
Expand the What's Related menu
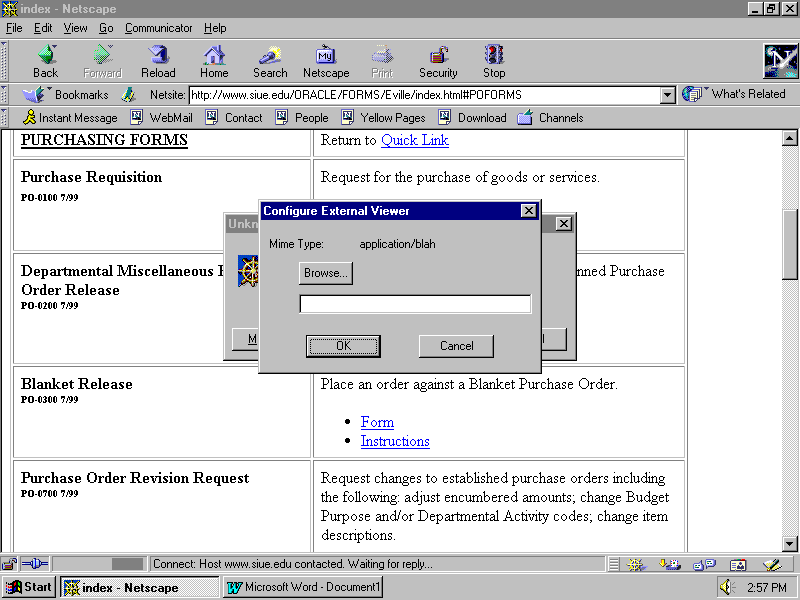click(734, 94)
